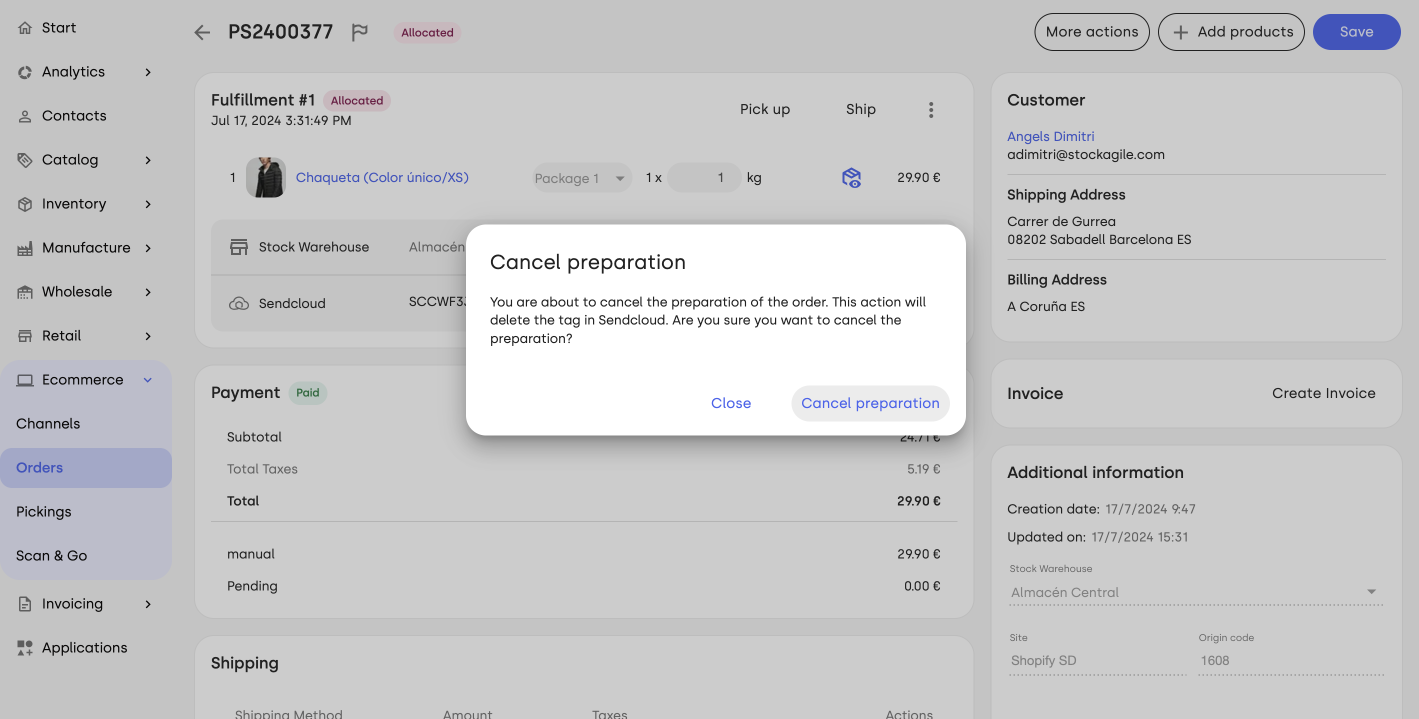Expand the Inventory submenu chevron
1419x719 pixels.
[148, 204]
